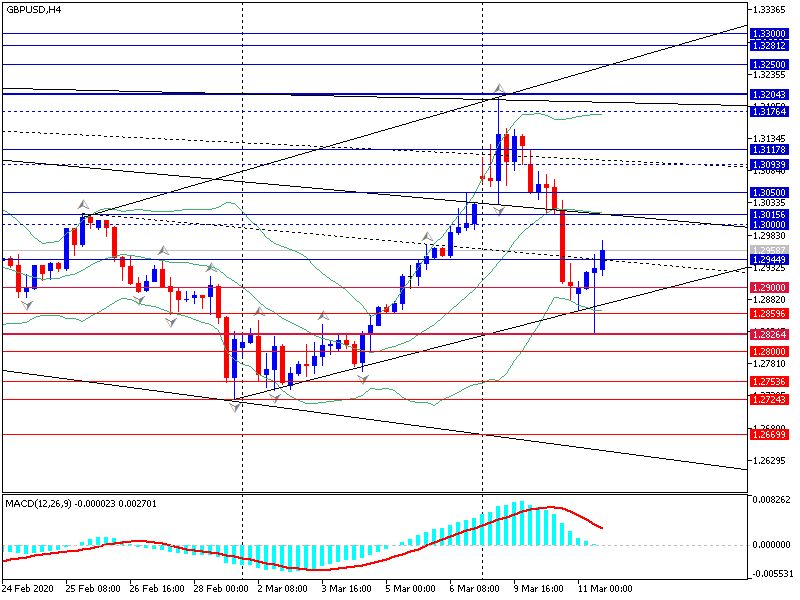
Task: Click the GBPUSD,H4 chart title
Action: point(34,9)
